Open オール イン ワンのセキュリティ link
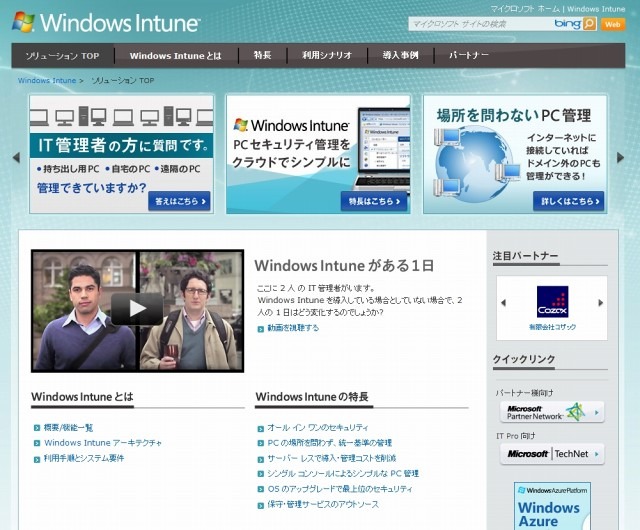This screenshot has width=640, height=530. pos(318,428)
